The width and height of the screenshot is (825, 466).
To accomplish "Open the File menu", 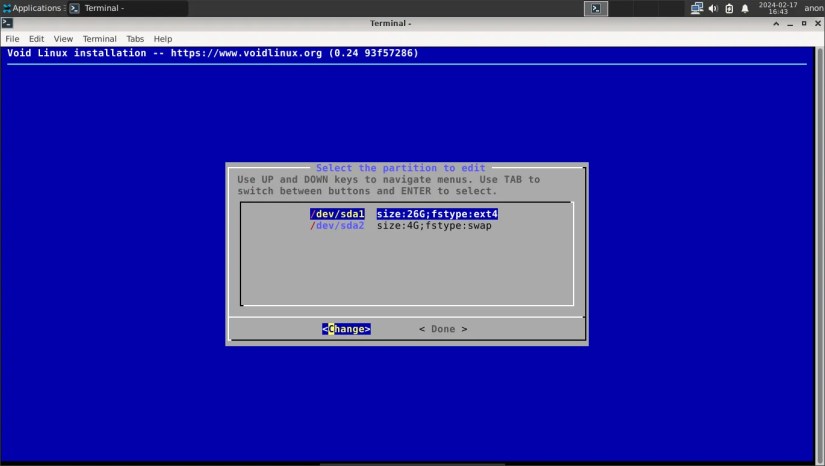I will click(x=12, y=39).
